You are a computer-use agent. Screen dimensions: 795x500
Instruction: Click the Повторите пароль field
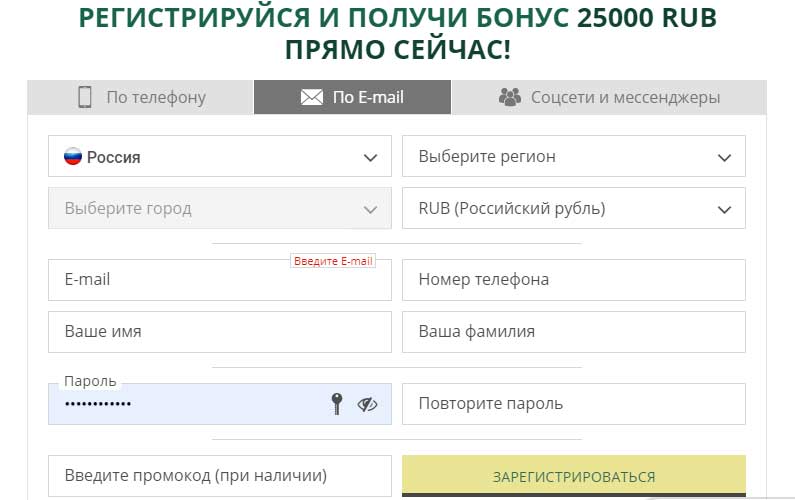[x=574, y=404]
